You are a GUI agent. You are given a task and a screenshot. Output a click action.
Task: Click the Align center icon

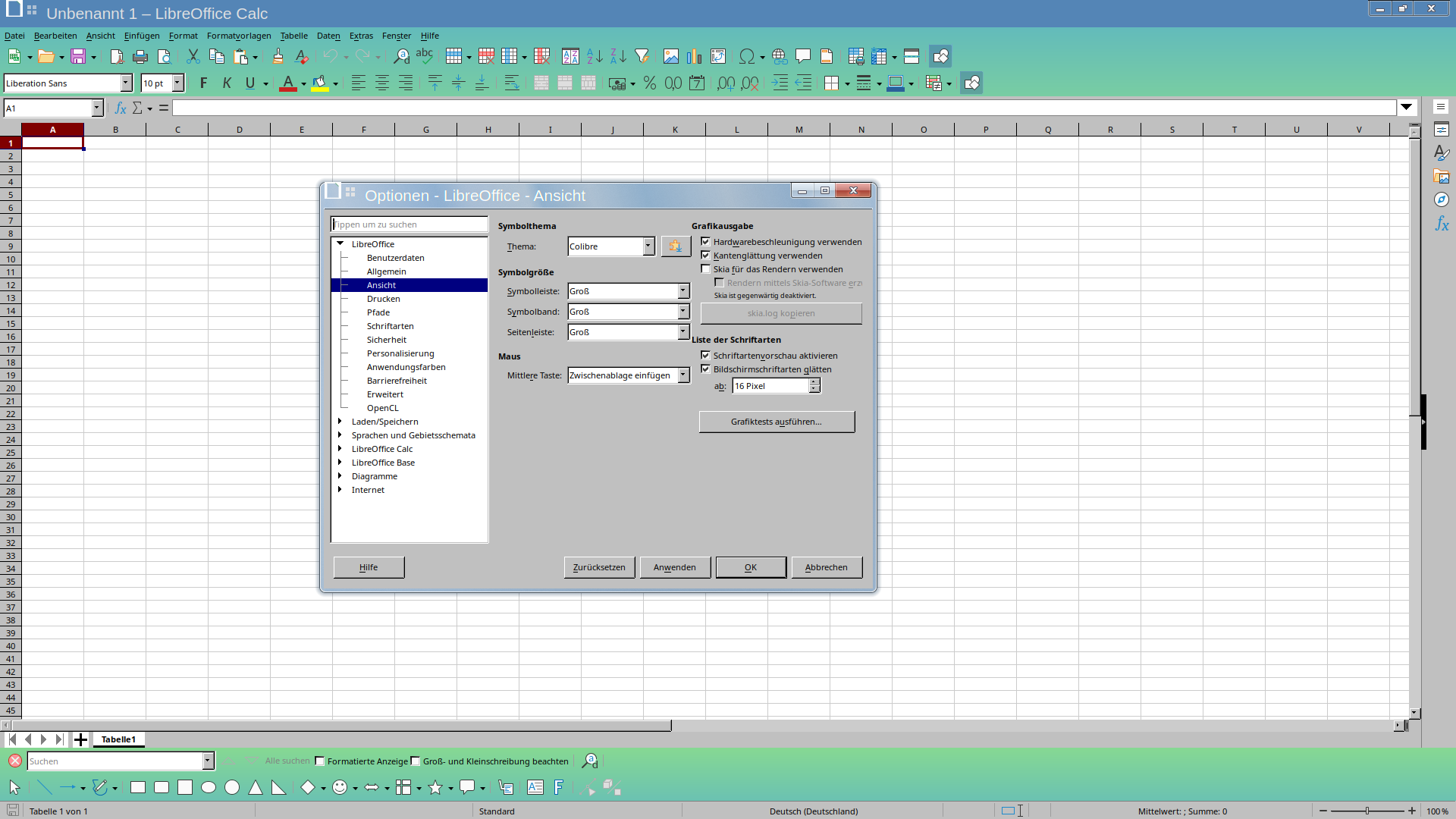(x=382, y=83)
